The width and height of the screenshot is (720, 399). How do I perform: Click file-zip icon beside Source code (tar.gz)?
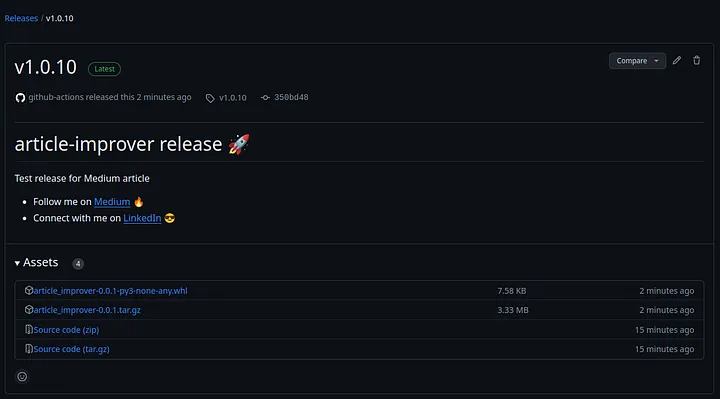click(29, 348)
